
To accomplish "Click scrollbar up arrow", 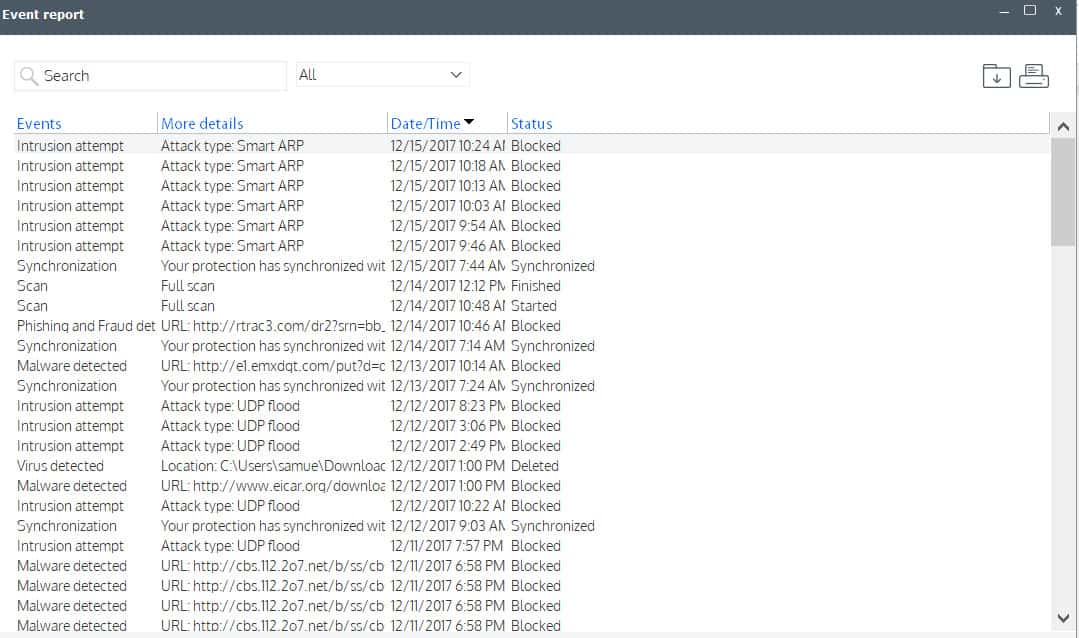I will 1063,127.
